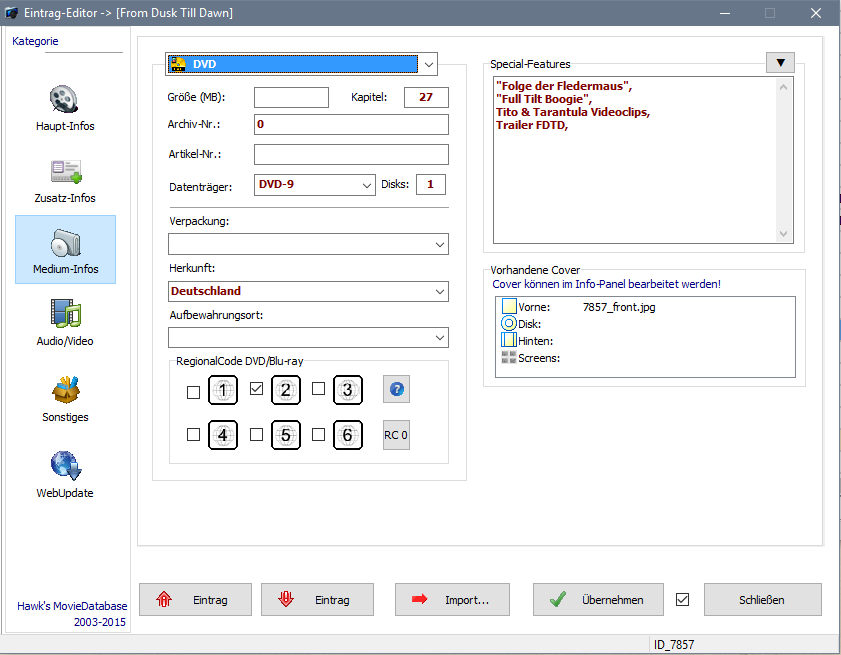Click the Archiv-Nr. input field
The height and width of the screenshot is (655, 841).
351,124
